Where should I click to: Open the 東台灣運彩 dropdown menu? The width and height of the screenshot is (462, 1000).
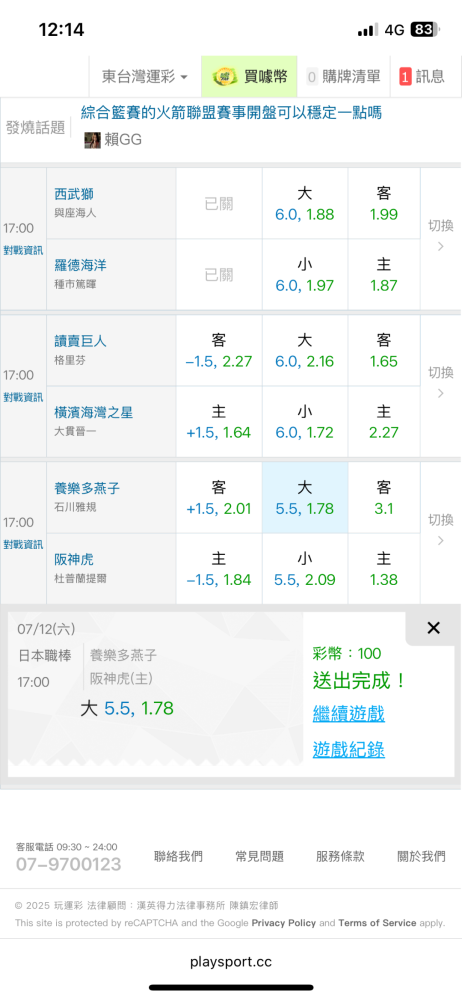tap(145, 77)
